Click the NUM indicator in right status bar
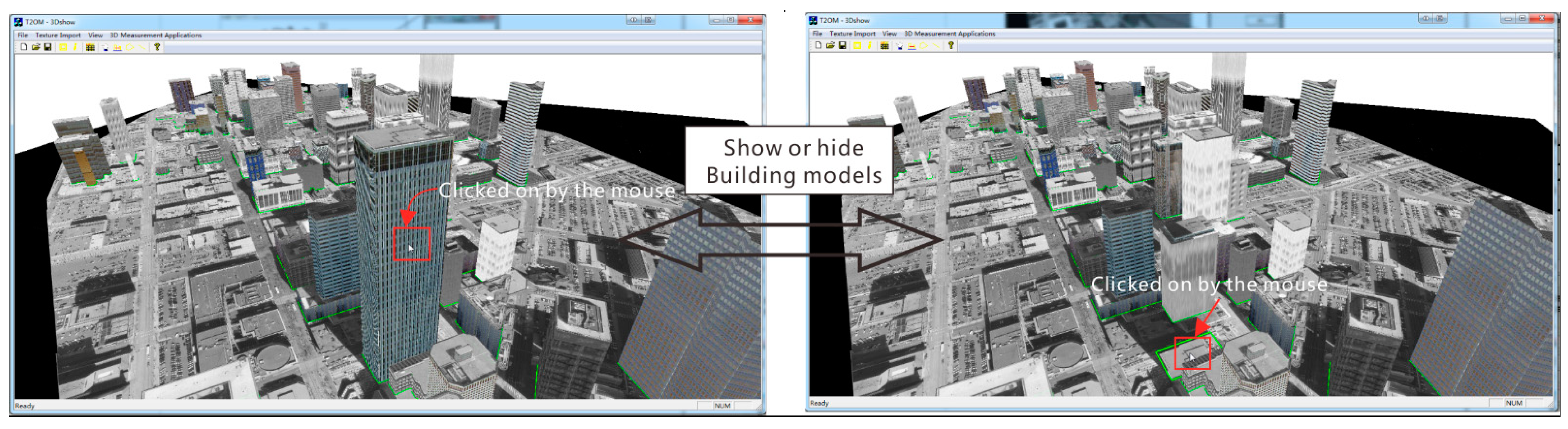1568x429 pixels. pyautogui.click(x=1514, y=403)
